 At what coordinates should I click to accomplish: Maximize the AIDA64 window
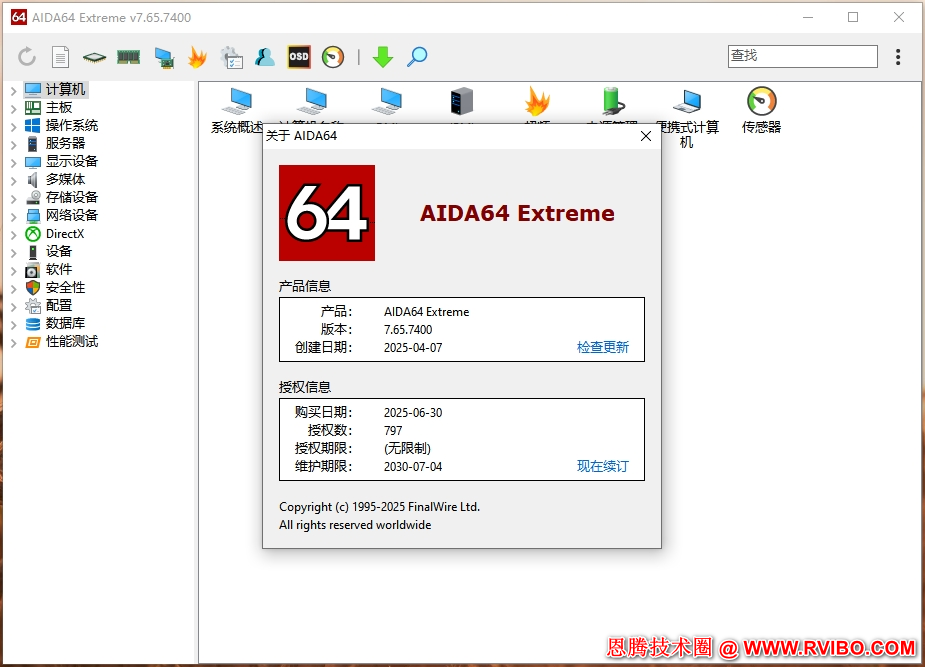[853, 17]
